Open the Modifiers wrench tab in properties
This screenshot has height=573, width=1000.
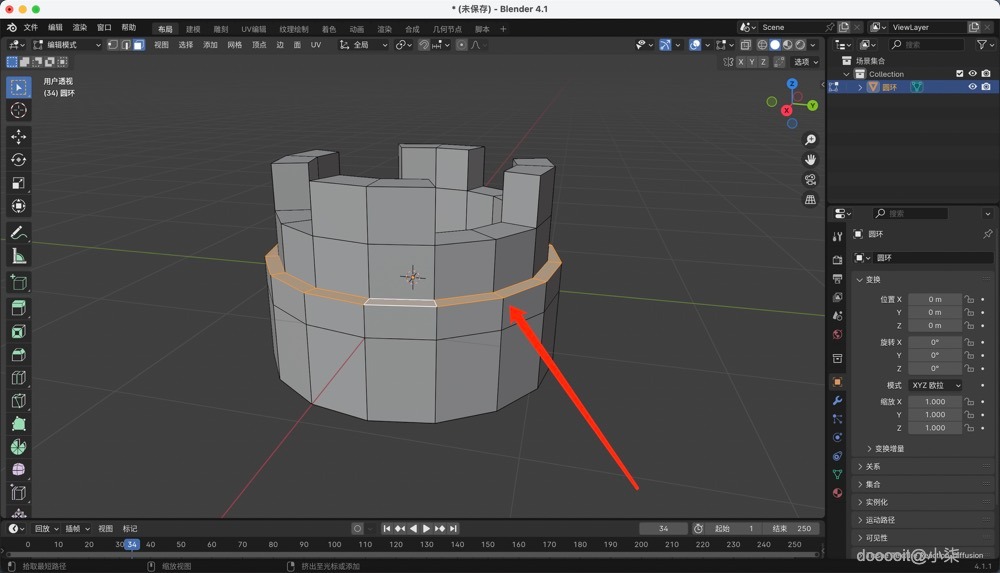point(837,400)
